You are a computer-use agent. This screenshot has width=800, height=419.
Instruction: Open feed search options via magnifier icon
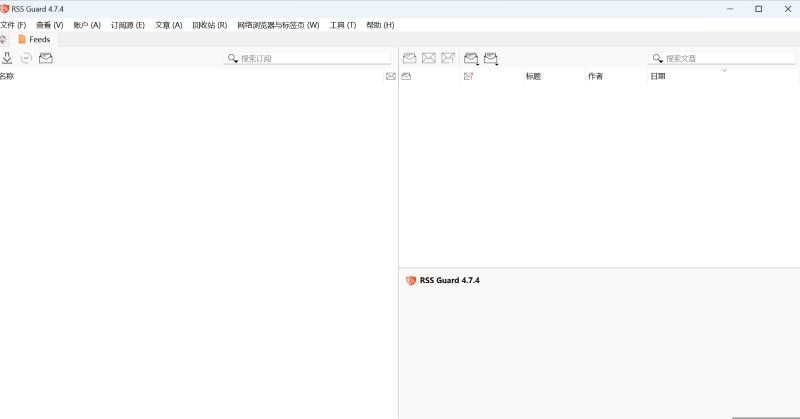[x=233, y=59]
